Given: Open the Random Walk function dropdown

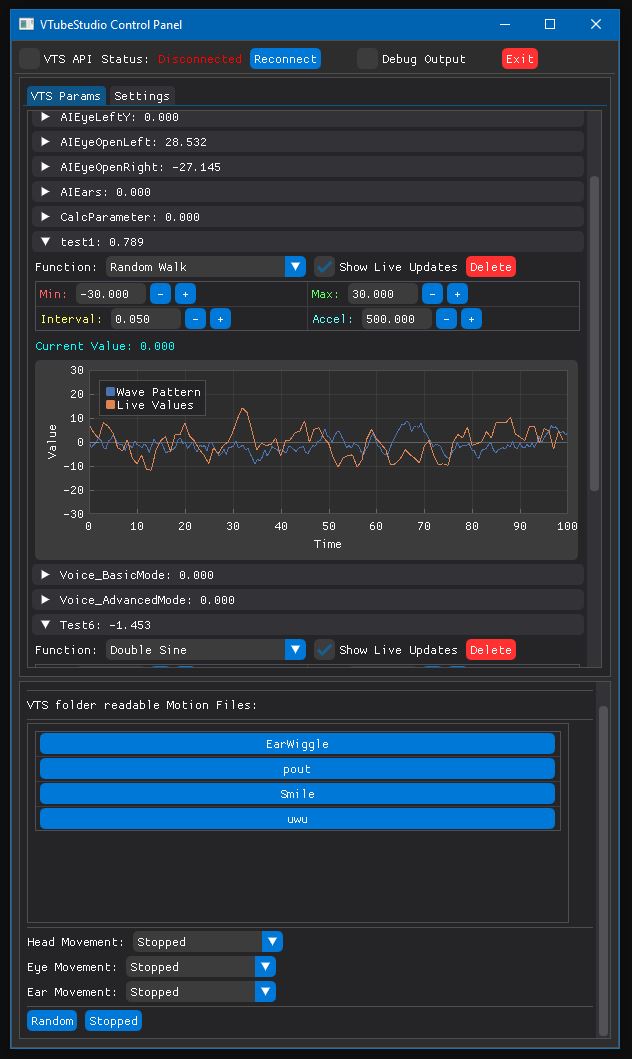Looking at the screenshot, I should 205,267.
